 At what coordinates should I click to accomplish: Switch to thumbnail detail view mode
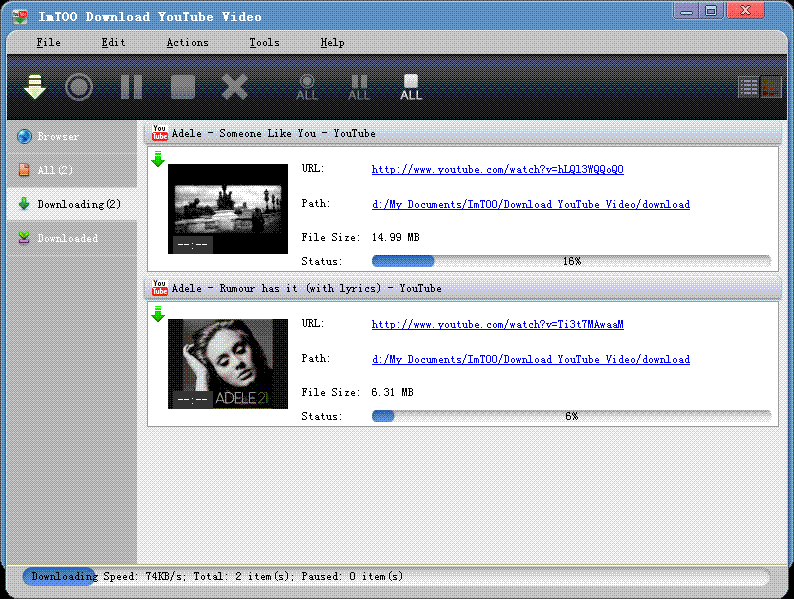[x=771, y=87]
